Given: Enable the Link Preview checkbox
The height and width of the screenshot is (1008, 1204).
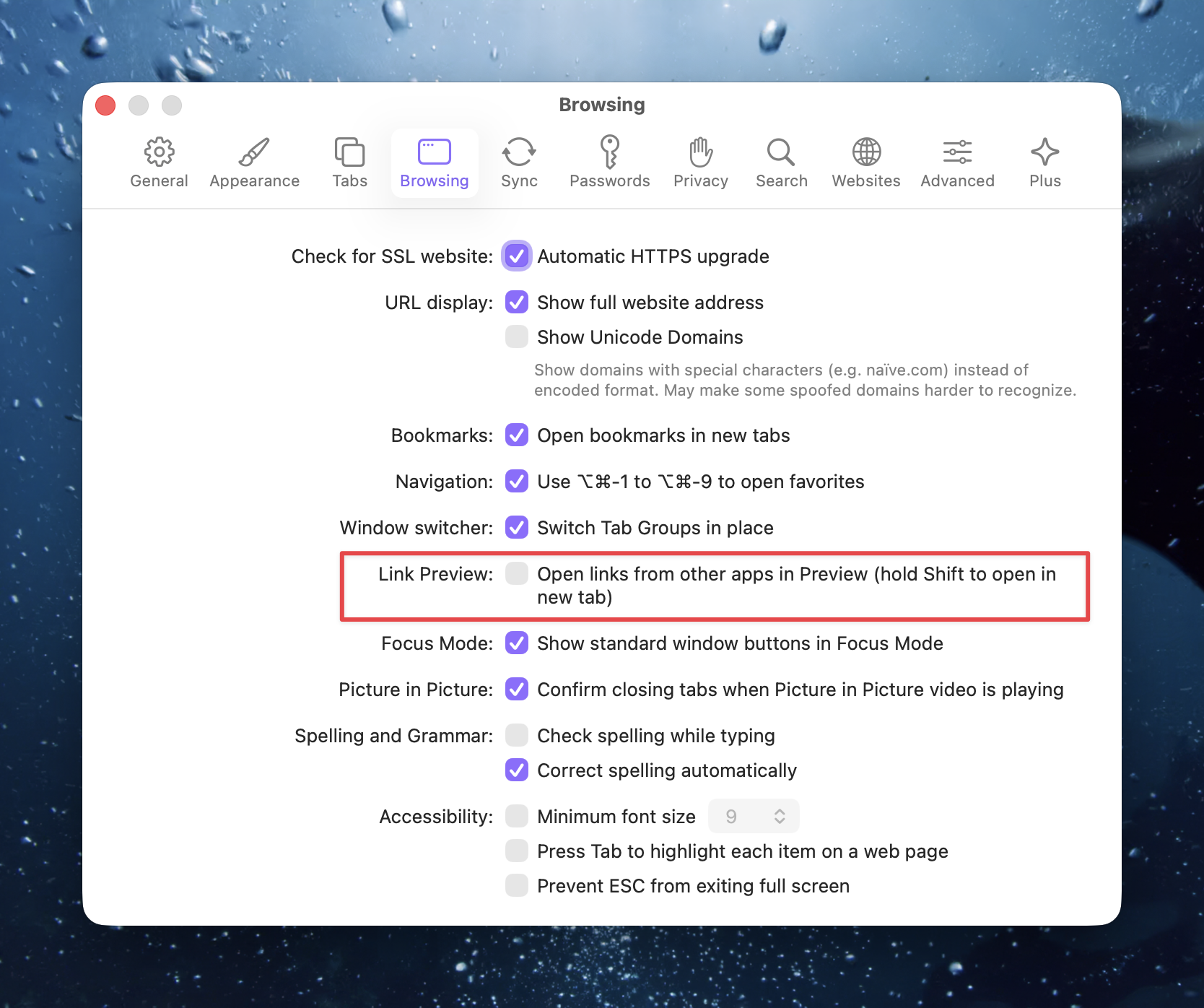Looking at the screenshot, I should 517,574.
